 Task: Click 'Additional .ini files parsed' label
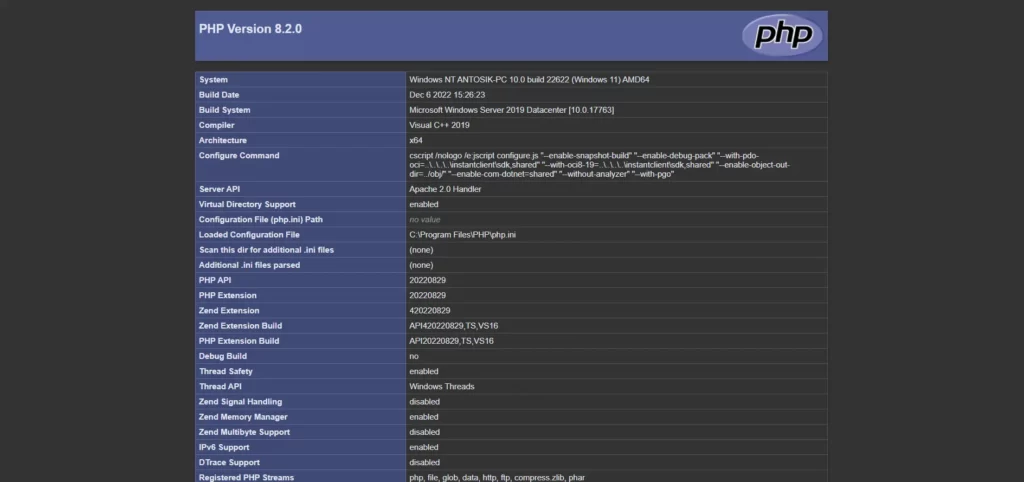(249, 265)
